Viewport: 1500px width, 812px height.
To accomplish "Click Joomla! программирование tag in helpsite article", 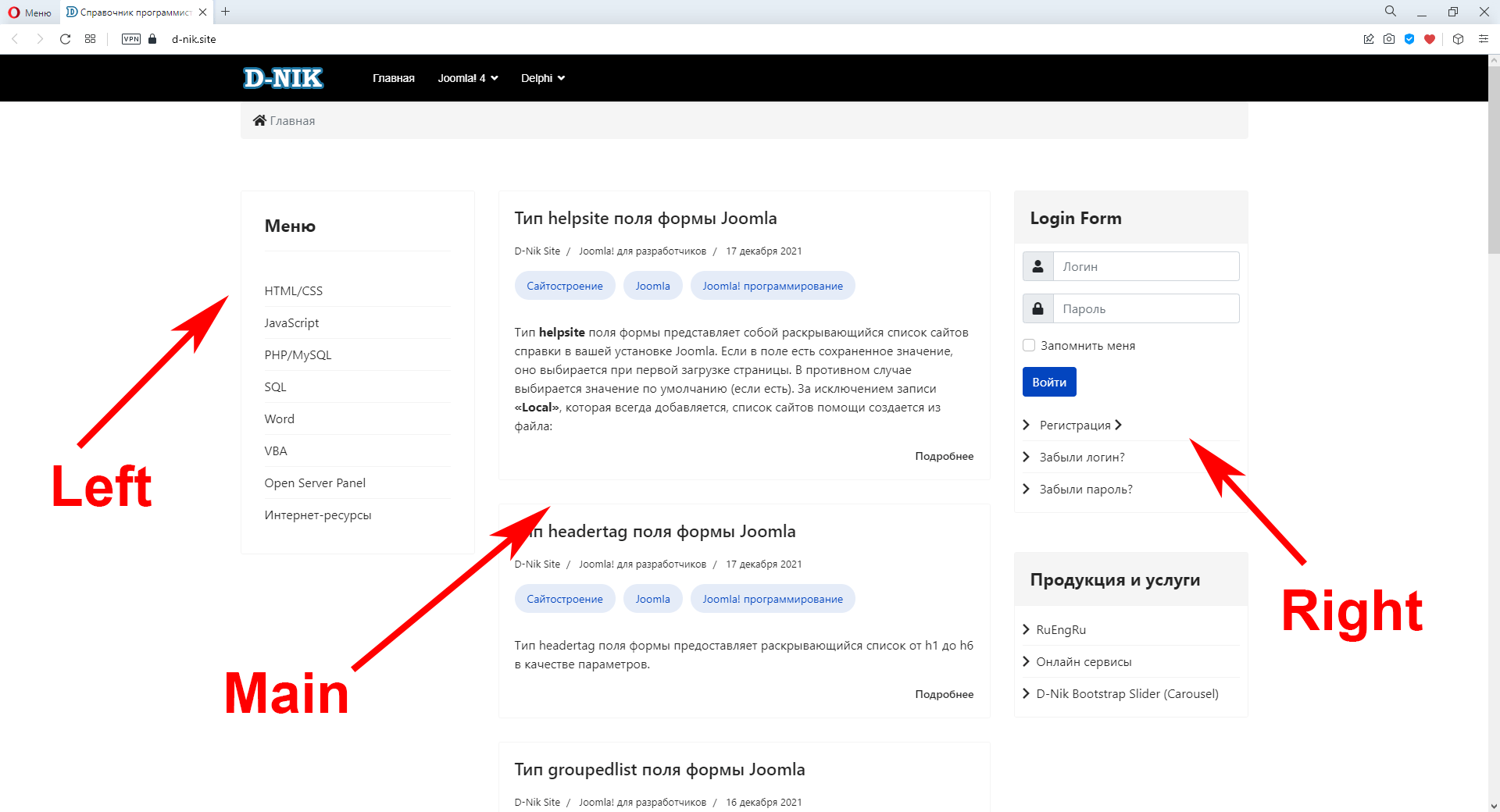I will tap(773, 286).
